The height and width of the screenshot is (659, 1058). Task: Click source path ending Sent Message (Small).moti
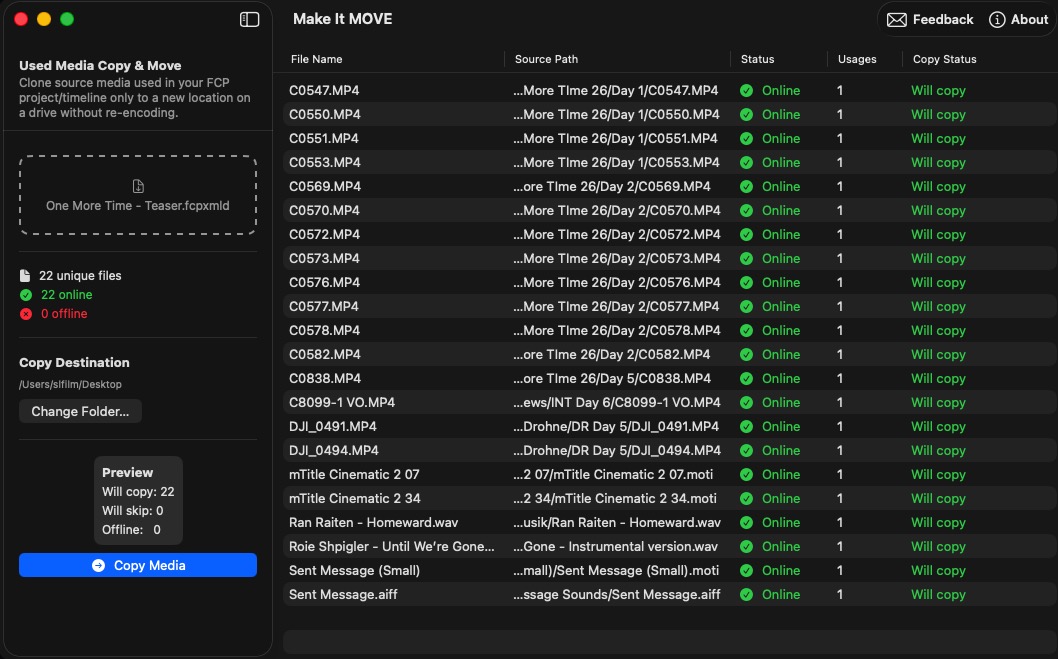616,571
